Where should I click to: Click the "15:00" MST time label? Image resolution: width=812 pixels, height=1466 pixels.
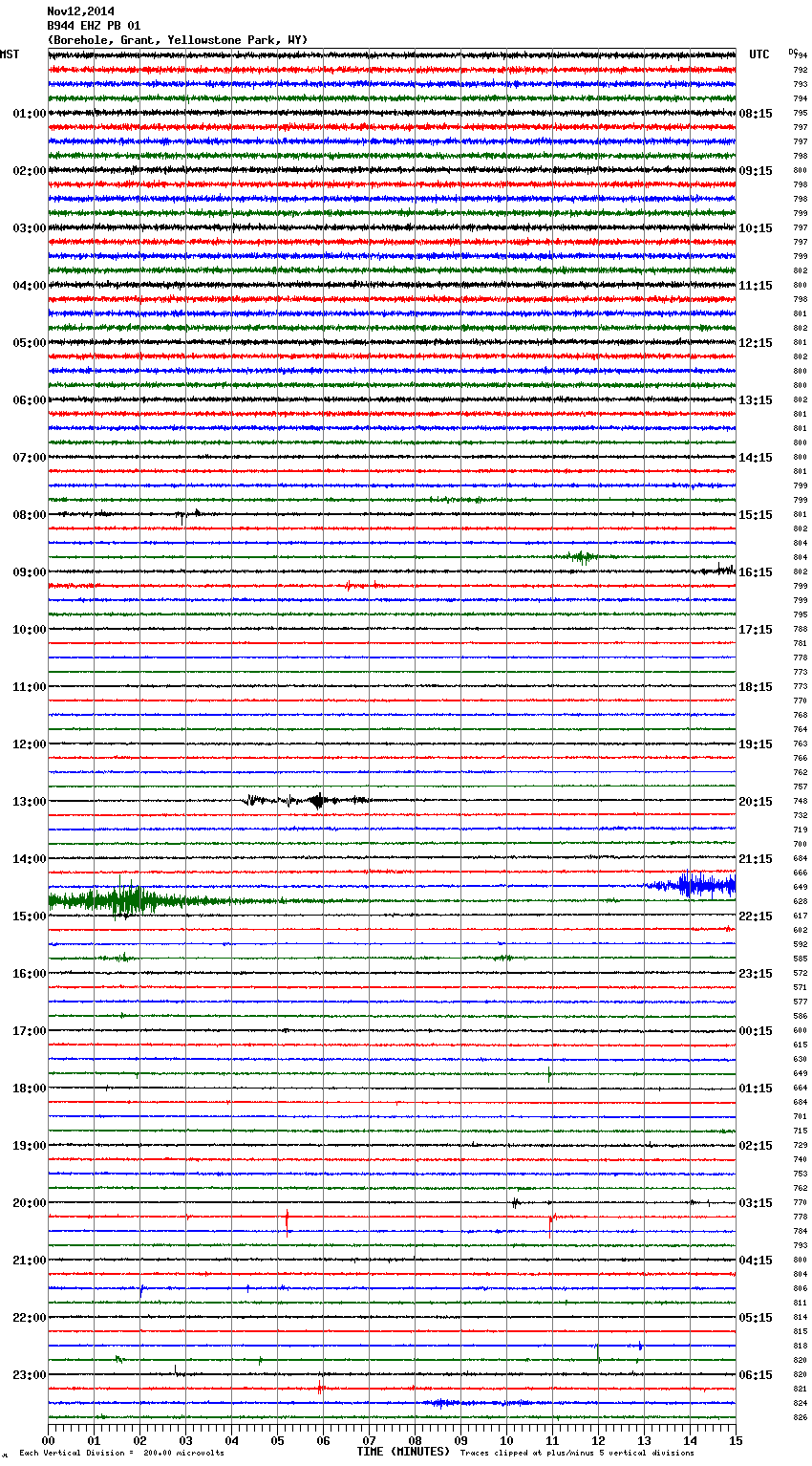click(x=30, y=916)
